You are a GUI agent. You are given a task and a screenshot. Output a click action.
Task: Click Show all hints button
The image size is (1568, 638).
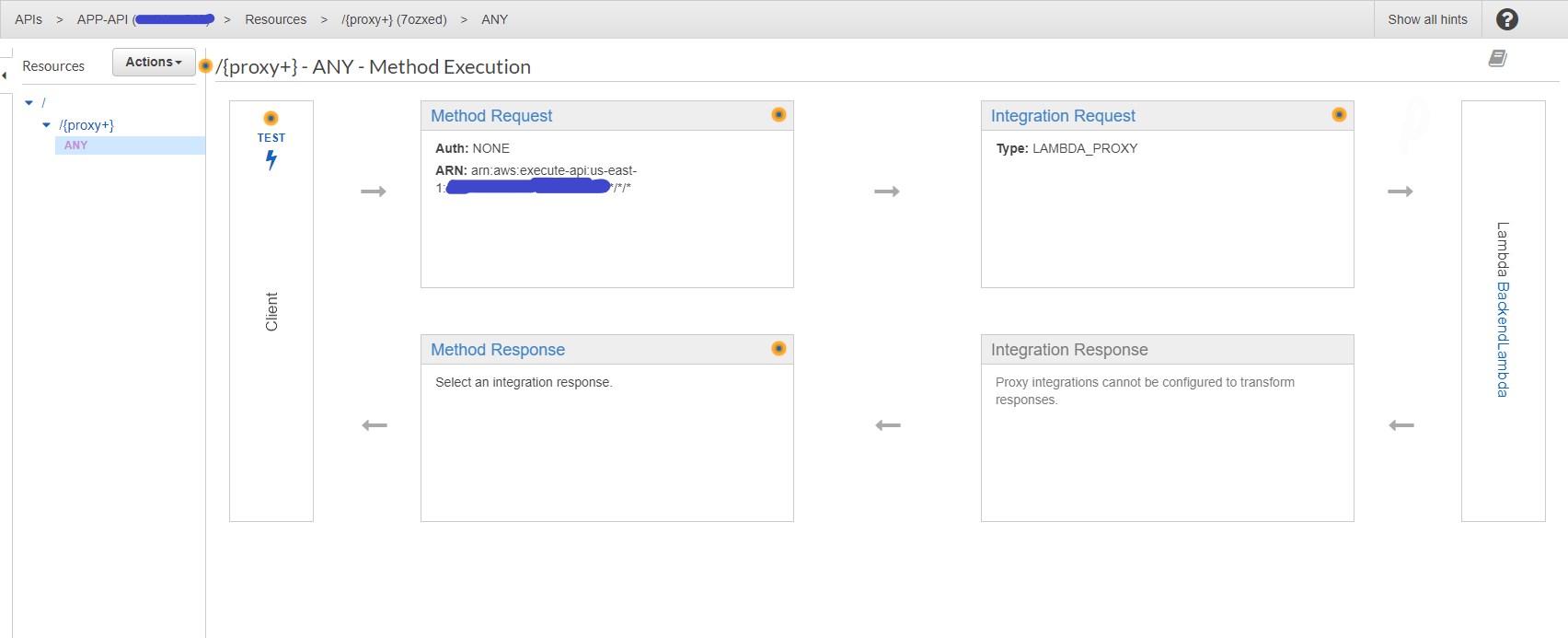tap(1427, 19)
